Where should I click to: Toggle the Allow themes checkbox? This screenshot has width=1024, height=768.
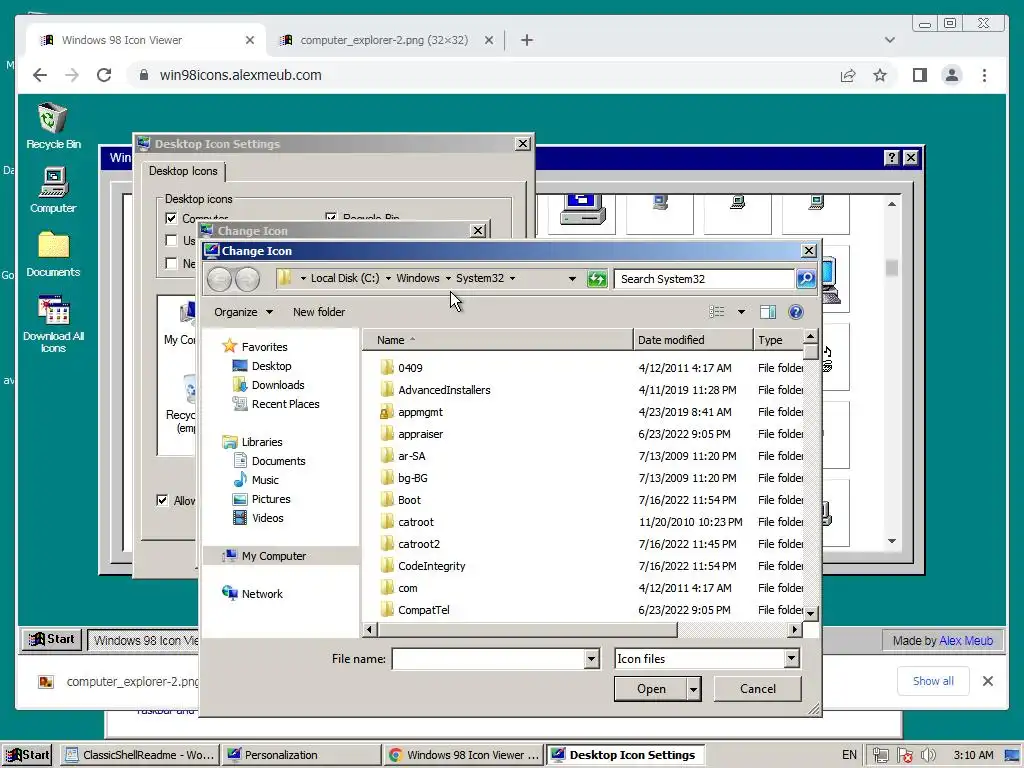tap(162, 500)
